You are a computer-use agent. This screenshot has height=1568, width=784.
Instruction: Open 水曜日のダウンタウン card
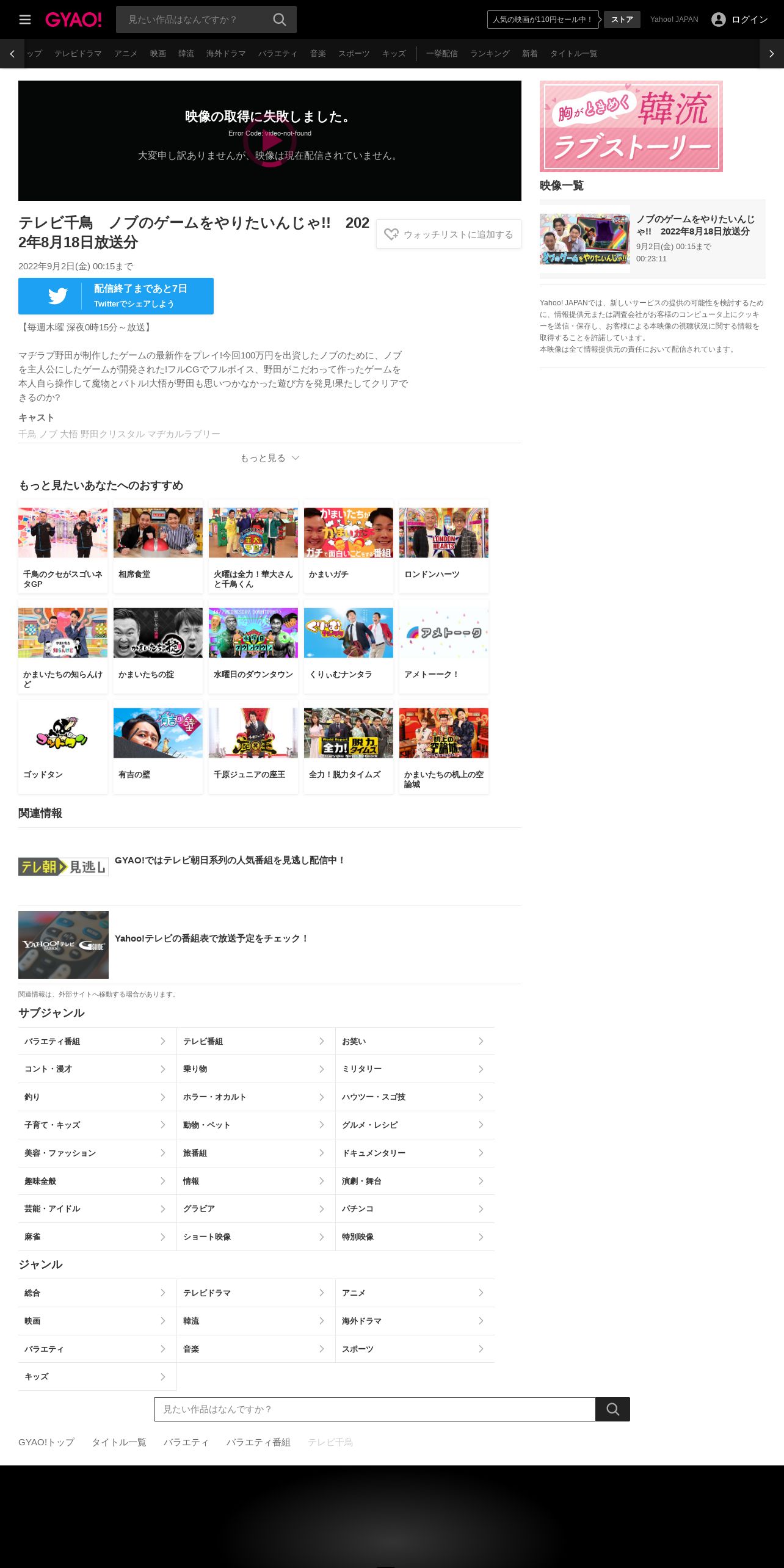tap(253, 647)
